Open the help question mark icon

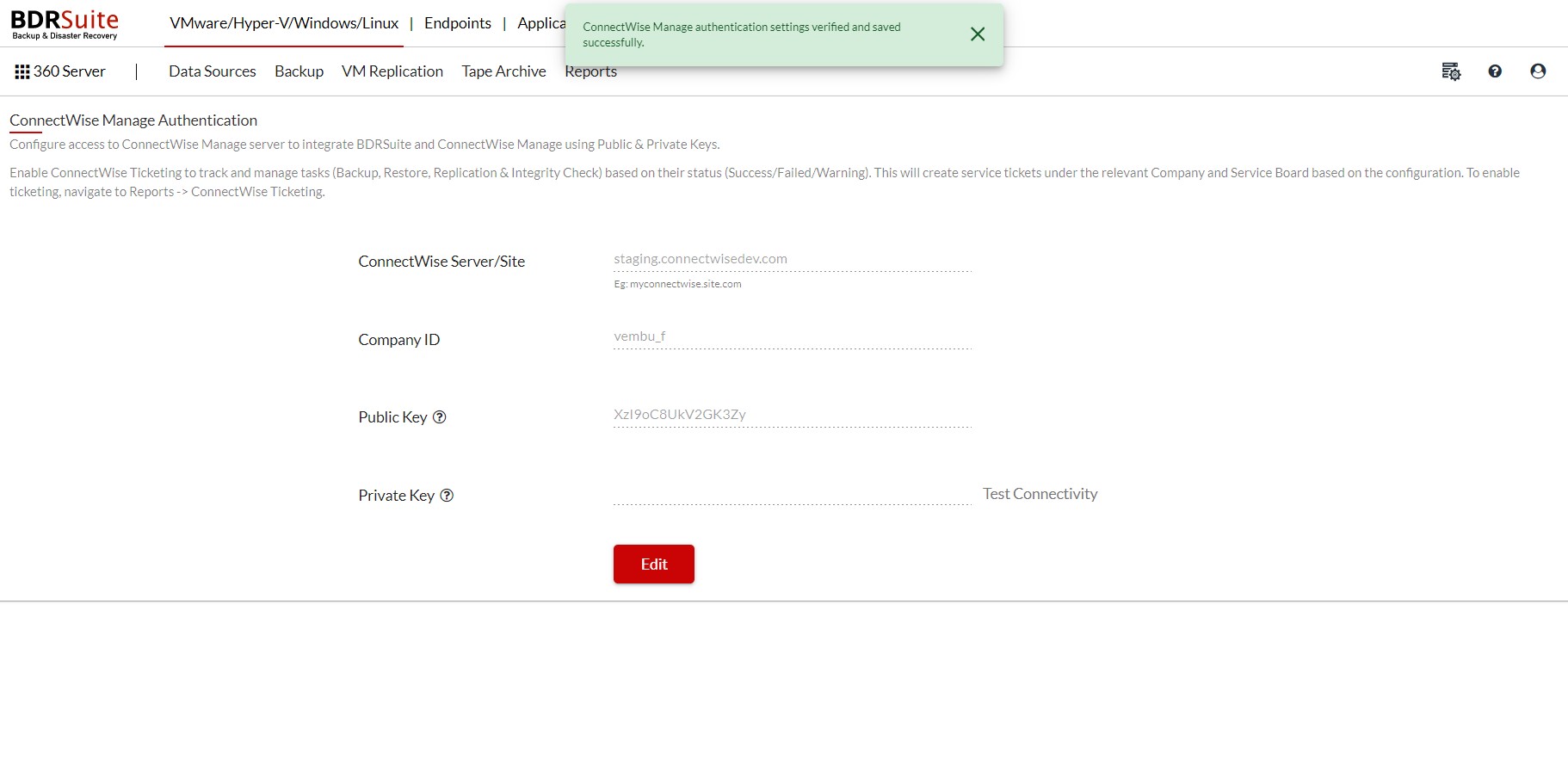point(1495,71)
